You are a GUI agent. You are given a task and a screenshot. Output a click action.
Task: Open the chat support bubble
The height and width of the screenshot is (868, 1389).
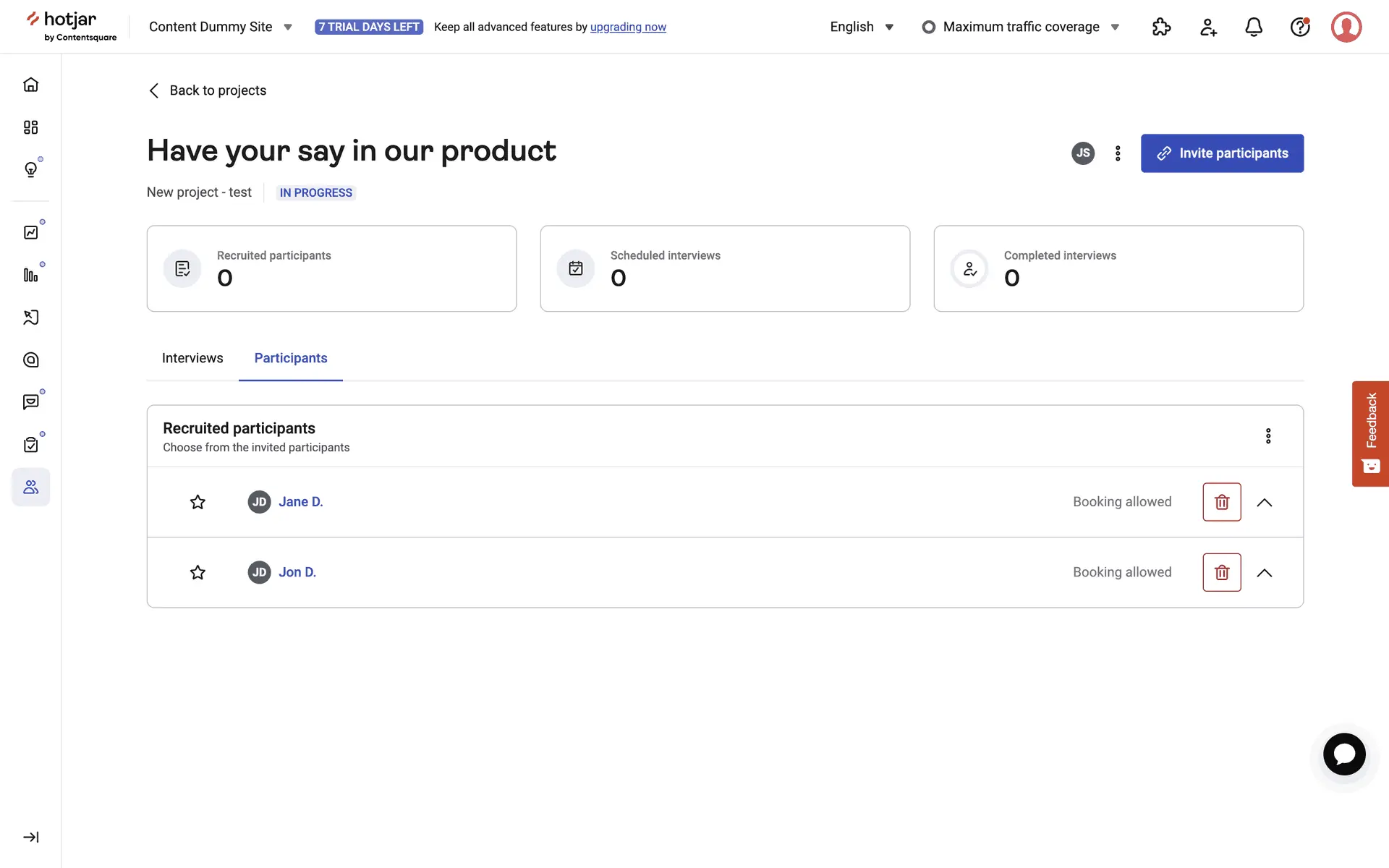click(1344, 754)
